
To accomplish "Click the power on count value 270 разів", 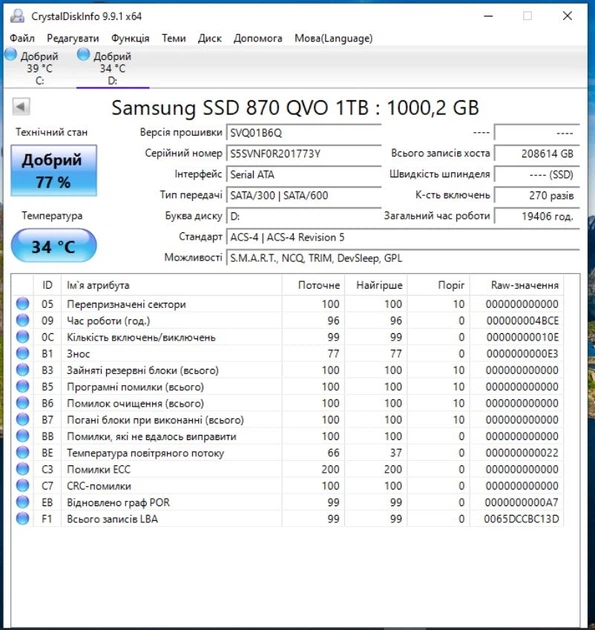I will pos(537,195).
